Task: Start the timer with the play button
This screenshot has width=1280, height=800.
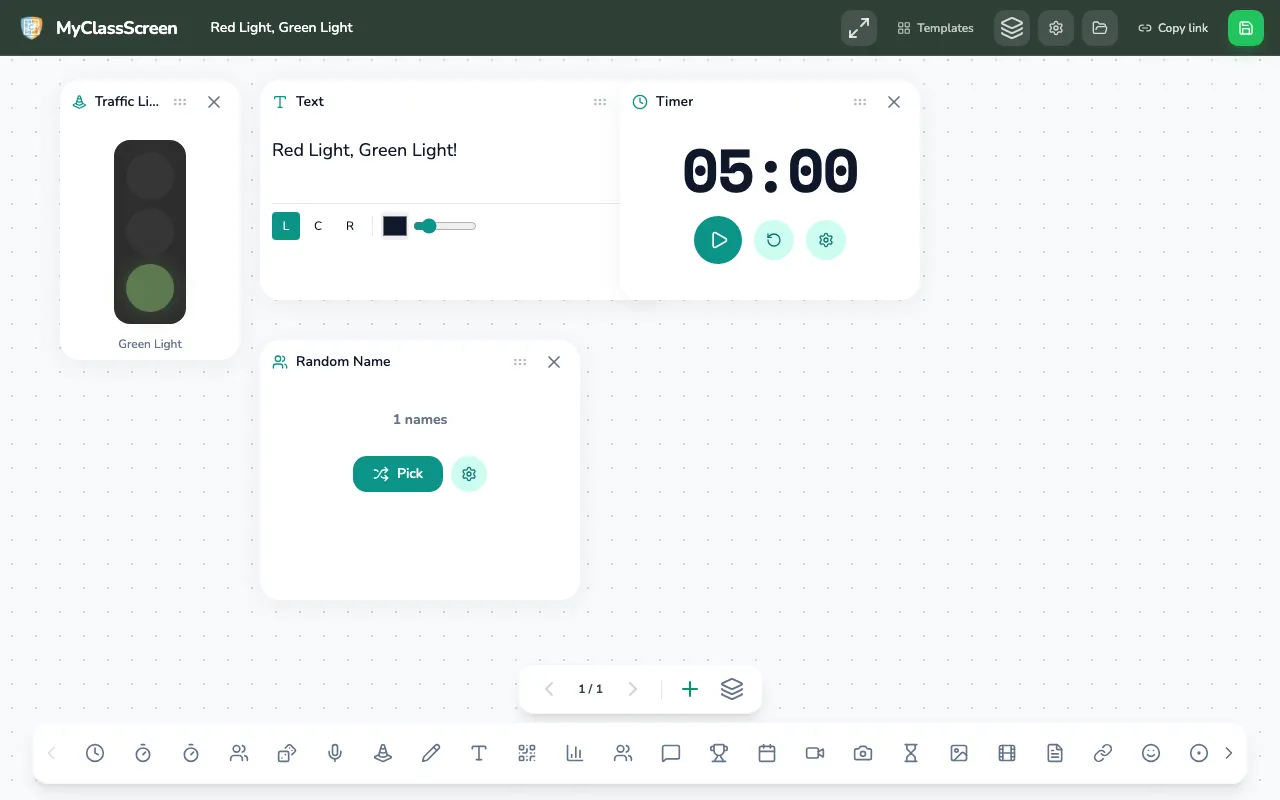Action: pyautogui.click(x=718, y=240)
